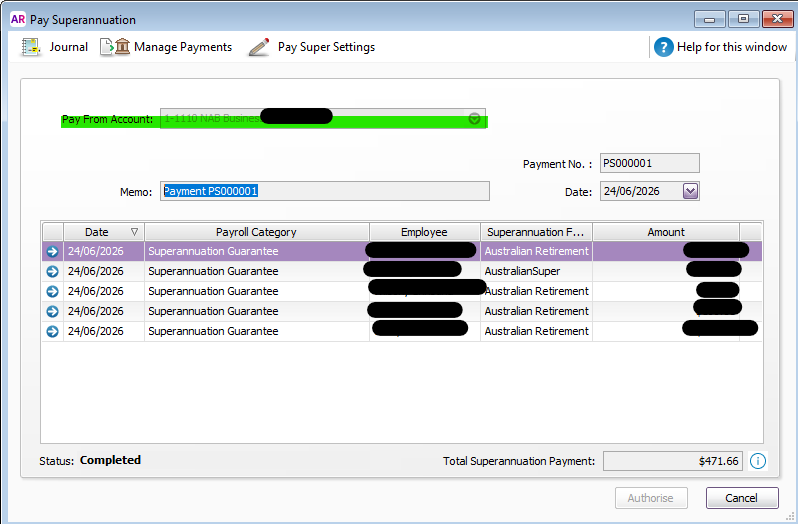Click Help for this window text

pos(732,47)
